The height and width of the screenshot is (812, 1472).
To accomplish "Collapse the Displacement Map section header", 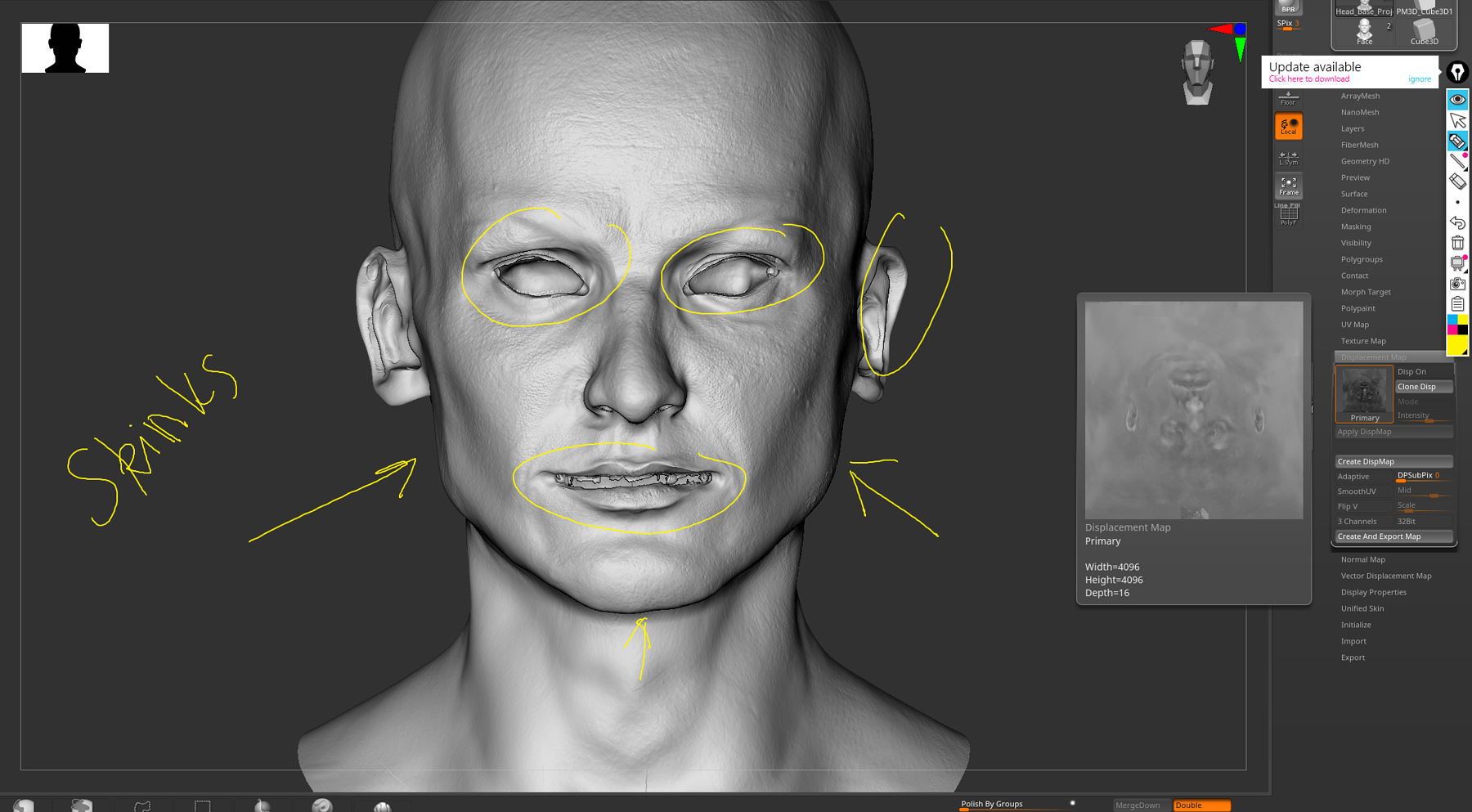I will coord(1374,357).
